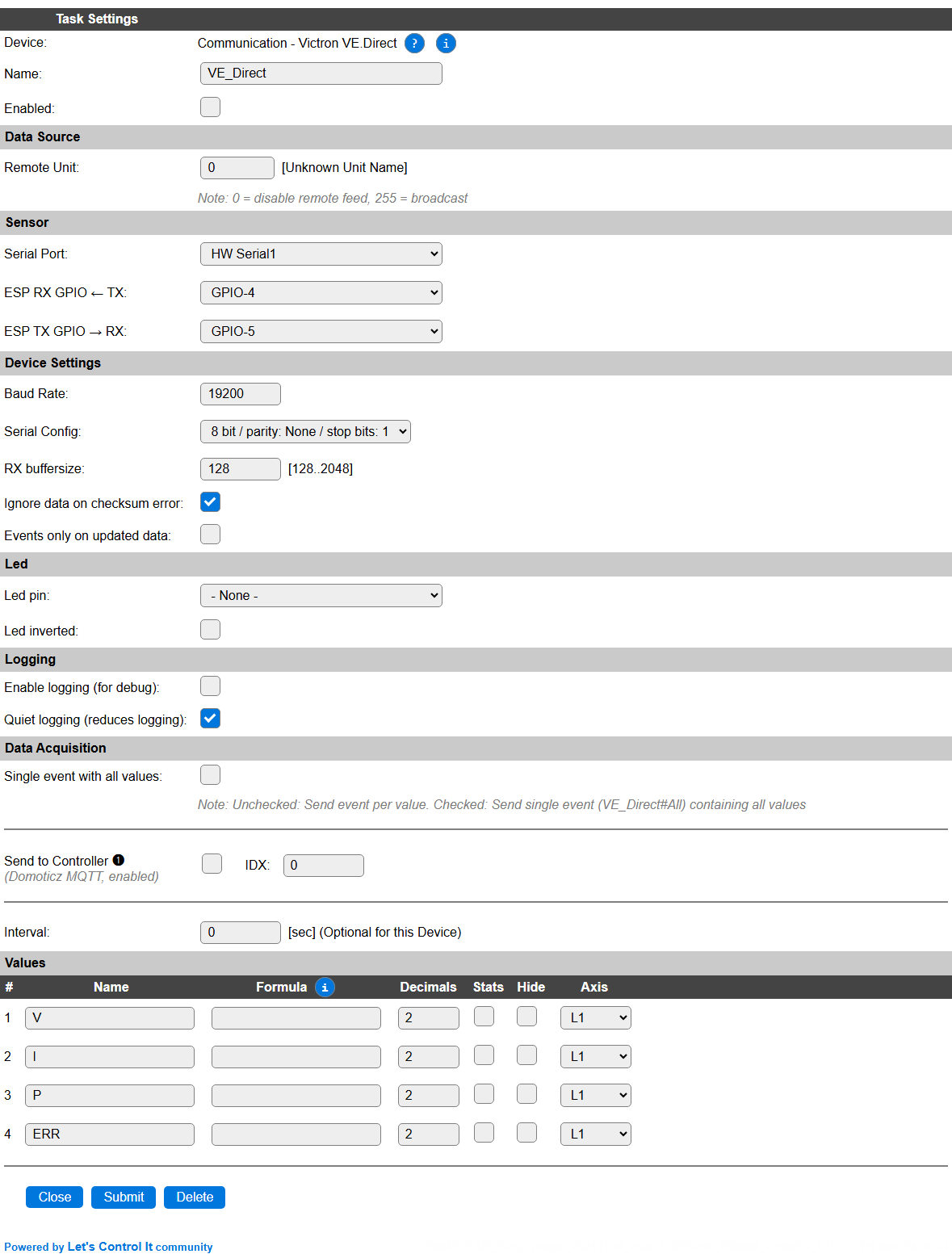Click the Submit button
This screenshot has width=952, height=1254.
(x=124, y=1197)
